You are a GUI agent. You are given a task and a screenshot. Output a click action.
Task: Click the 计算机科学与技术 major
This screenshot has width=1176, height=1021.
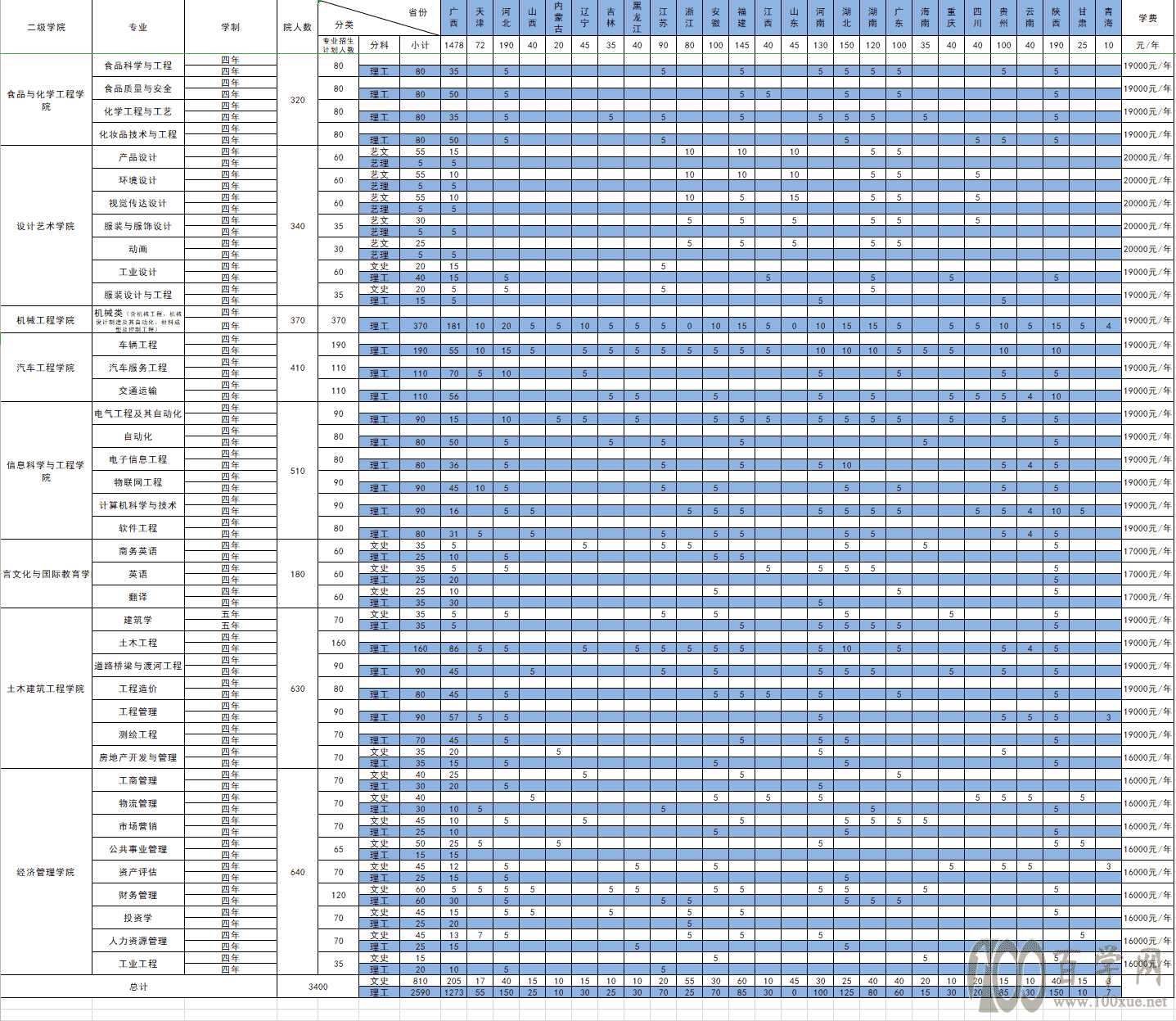[x=138, y=505]
